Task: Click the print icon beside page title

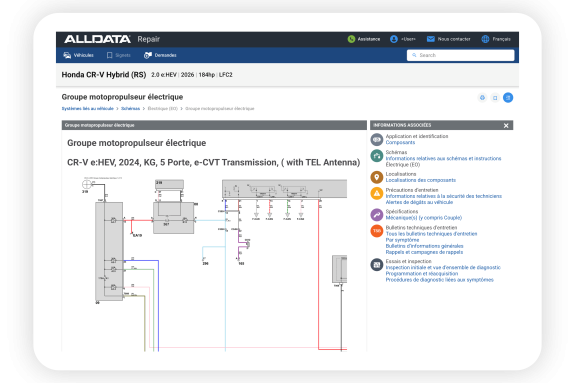Action: tap(482, 98)
